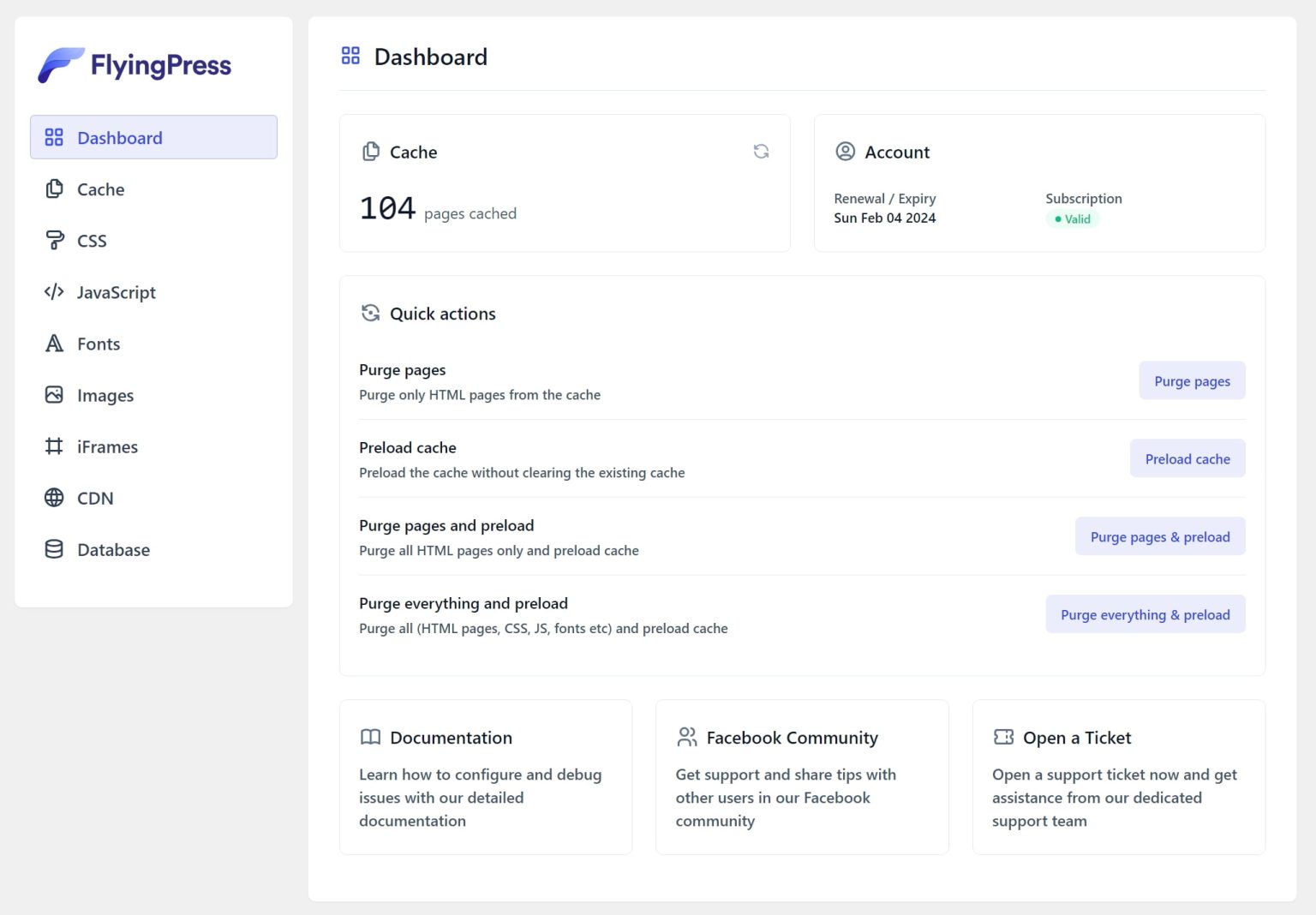Click the Purge pages button

1191,380
